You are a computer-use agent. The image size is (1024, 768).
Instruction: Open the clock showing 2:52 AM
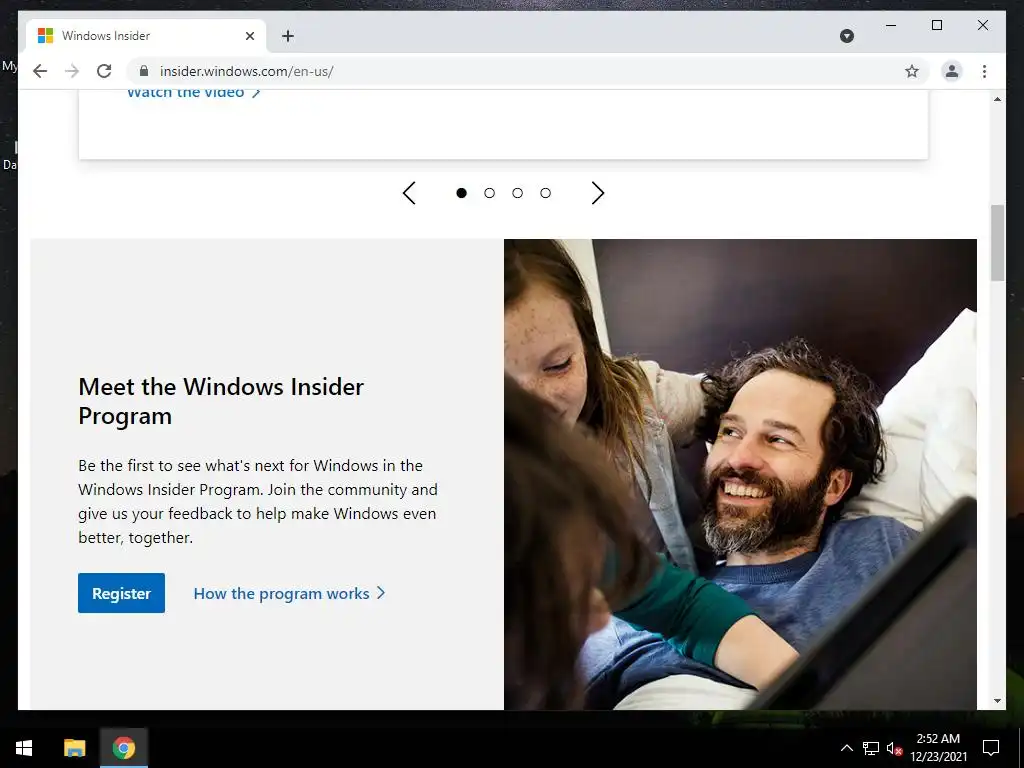[x=938, y=748]
